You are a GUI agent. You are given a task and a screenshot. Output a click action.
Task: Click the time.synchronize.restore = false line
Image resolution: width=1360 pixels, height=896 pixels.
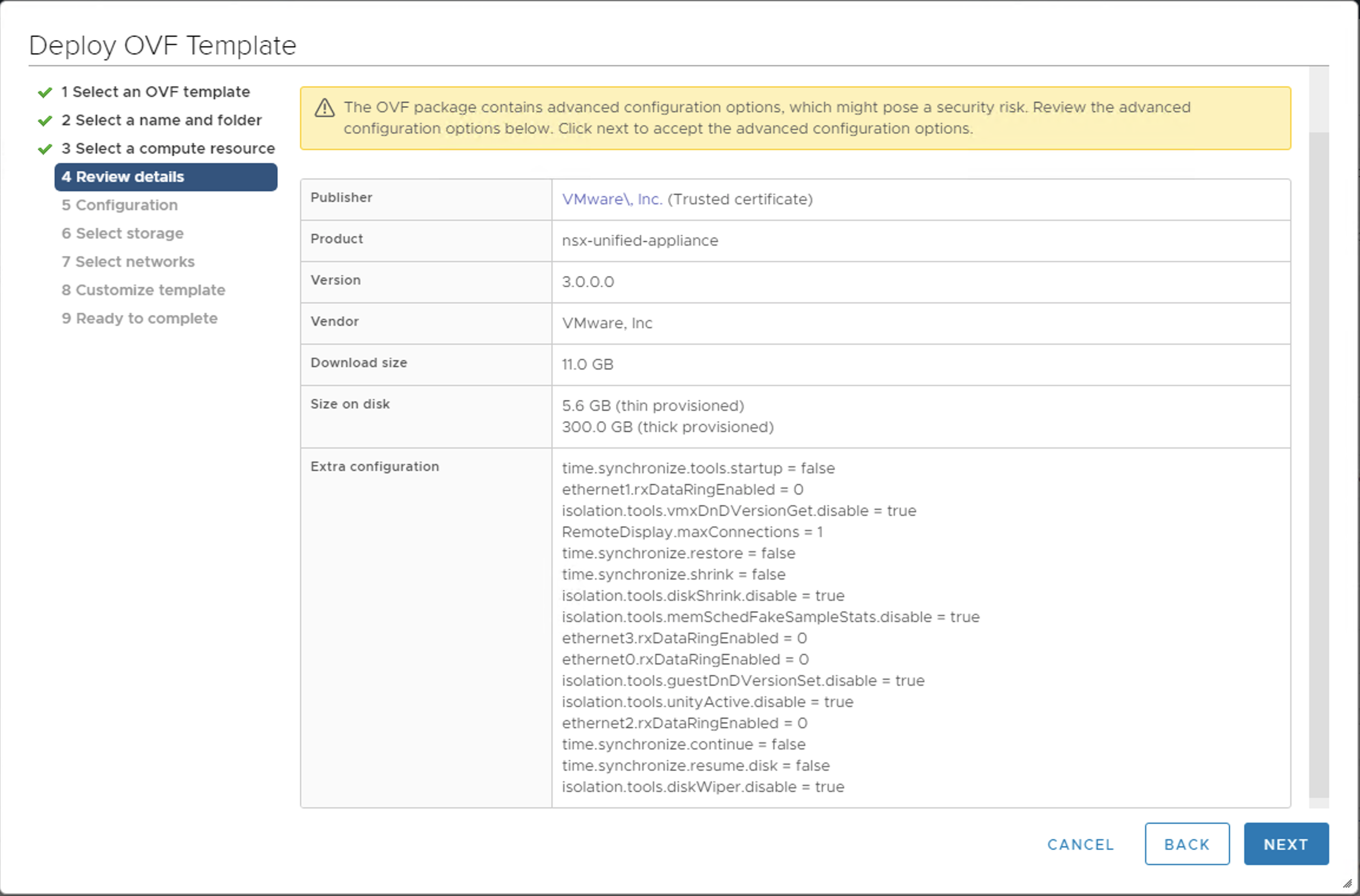click(x=679, y=554)
